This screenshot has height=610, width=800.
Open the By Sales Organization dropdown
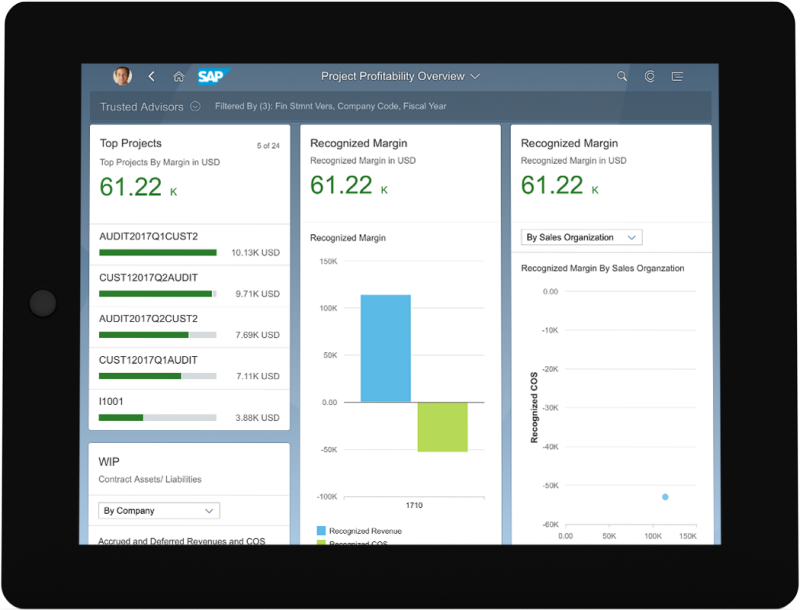coord(581,237)
